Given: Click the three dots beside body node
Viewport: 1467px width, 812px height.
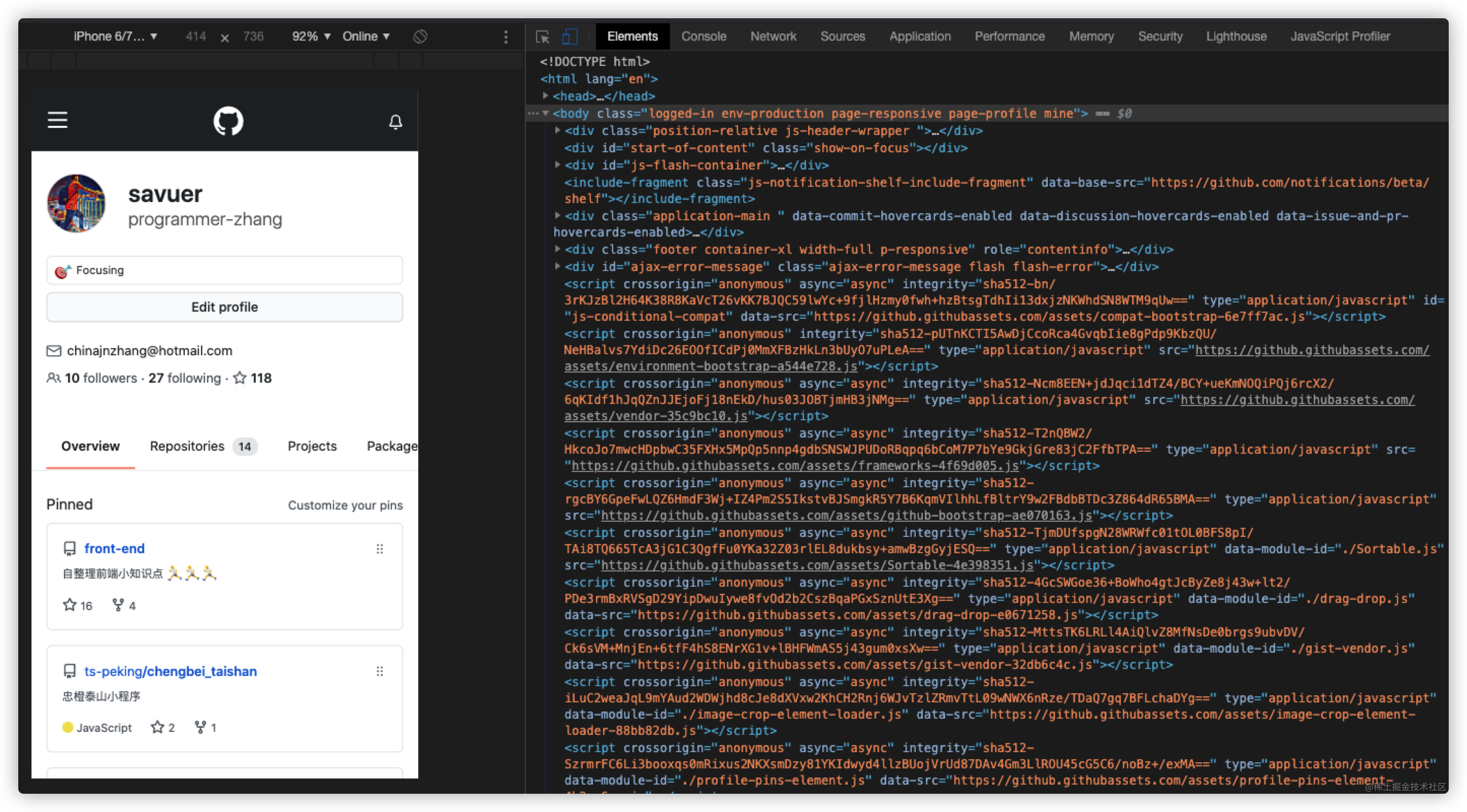Looking at the screenshot, I should point(532,113).
